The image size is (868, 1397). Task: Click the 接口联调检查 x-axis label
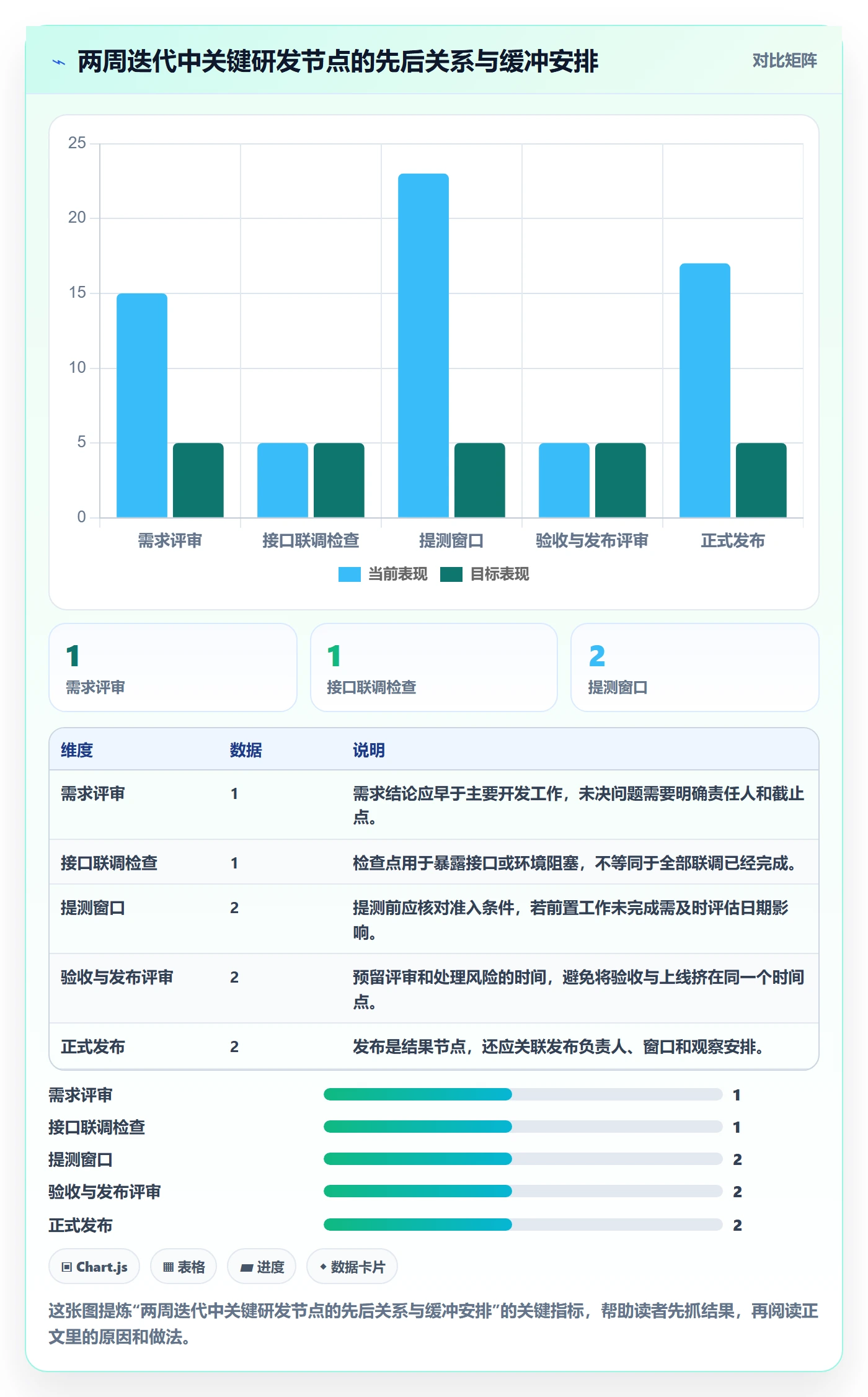tap(311, 541)
